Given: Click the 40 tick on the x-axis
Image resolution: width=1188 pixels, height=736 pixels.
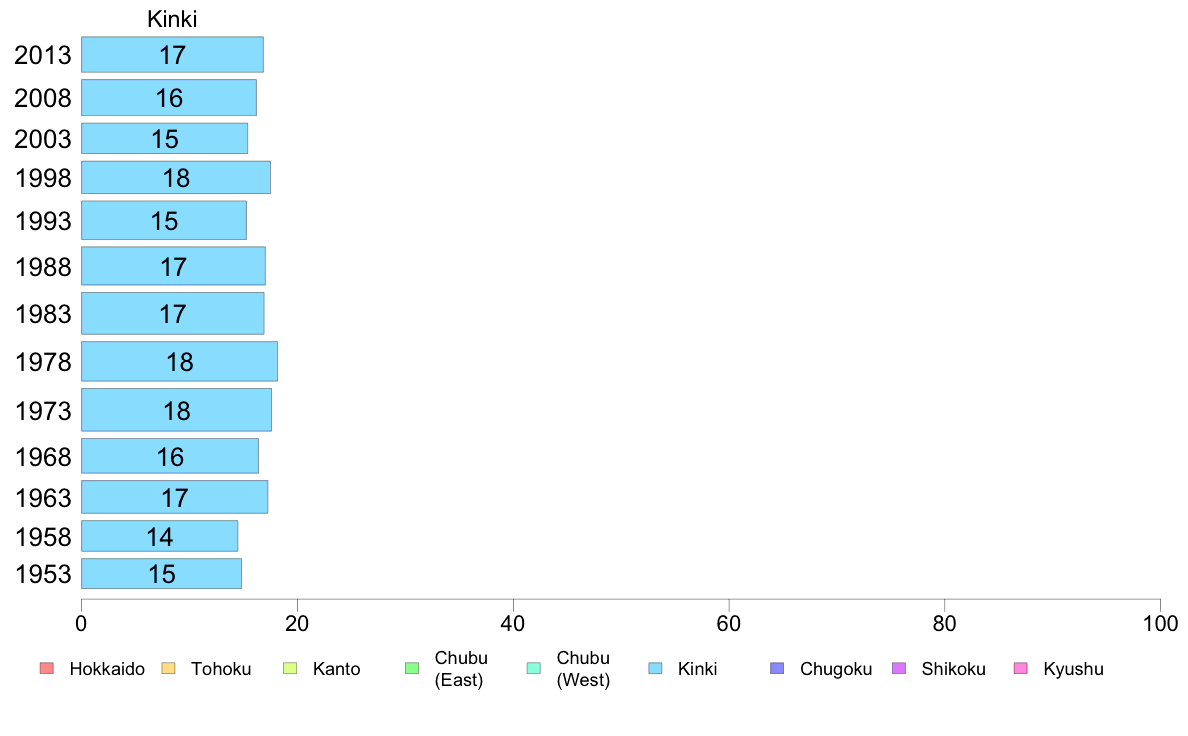Looking at the screenshot, I should point(513,624).
